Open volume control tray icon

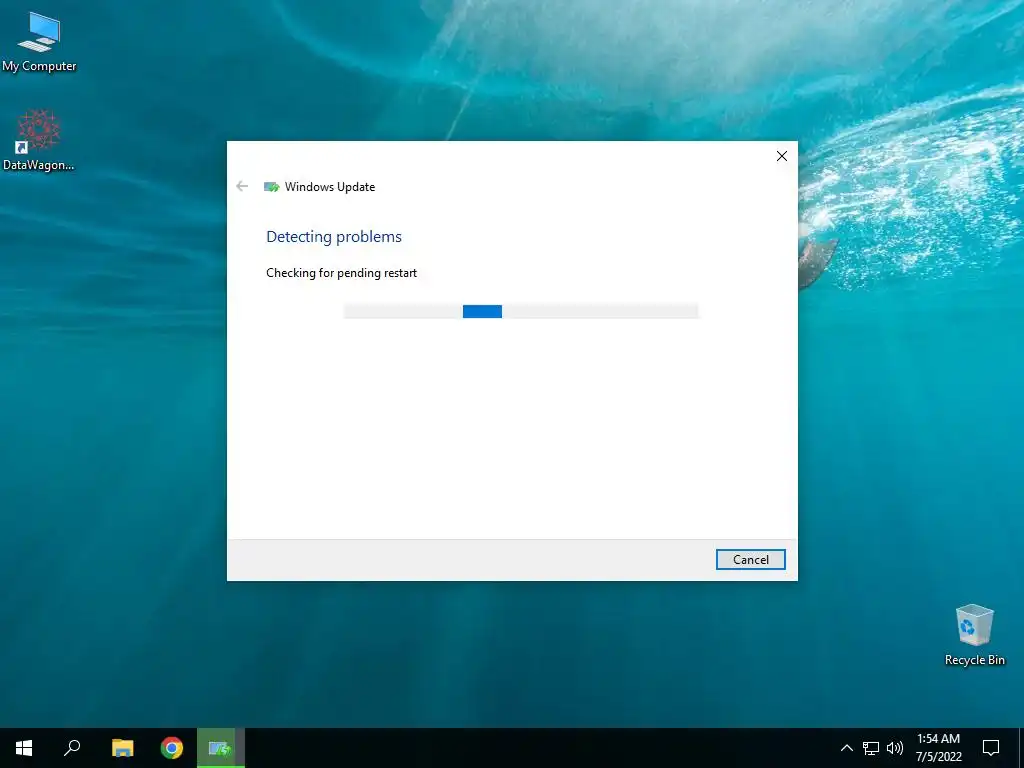pos(895,748)
